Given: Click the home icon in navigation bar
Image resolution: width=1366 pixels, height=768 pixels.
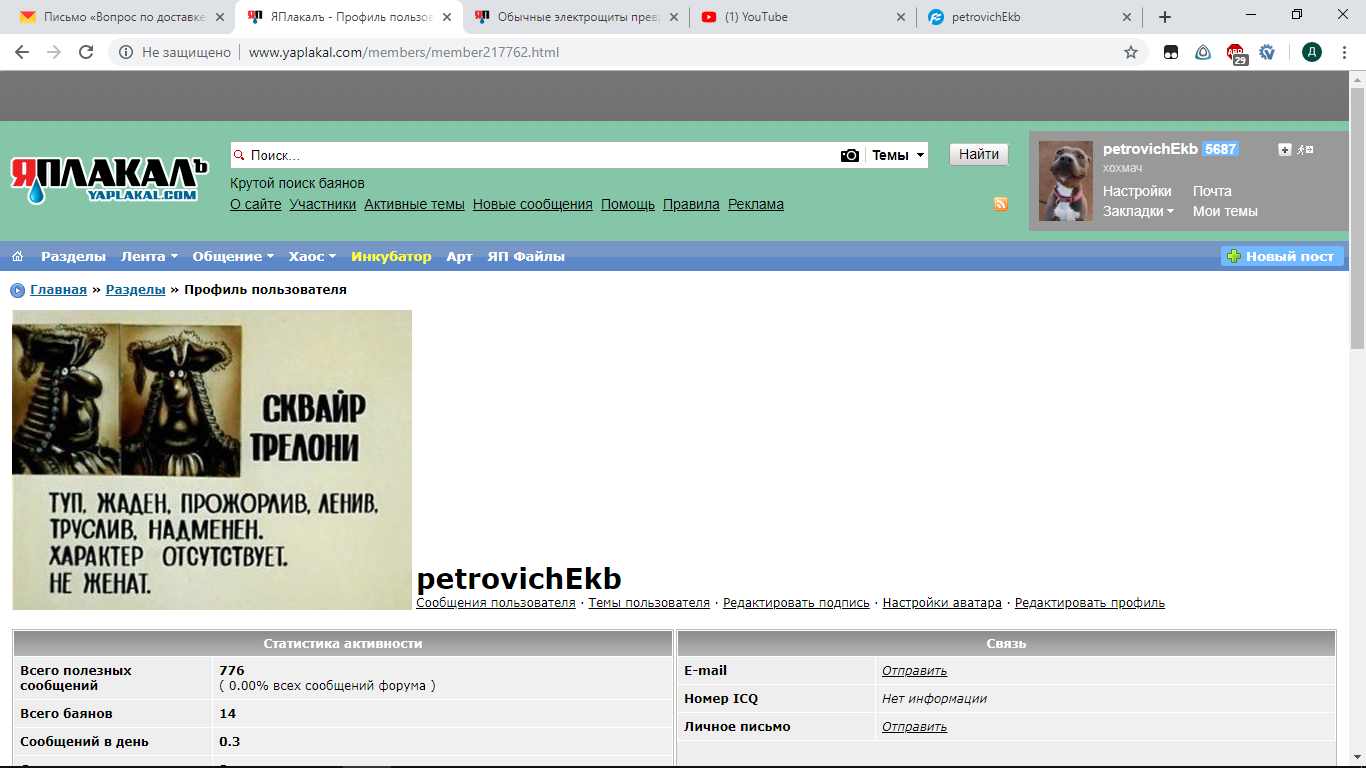Looking at the screenshot, I should pyautogui.click(x=17, y=257).
